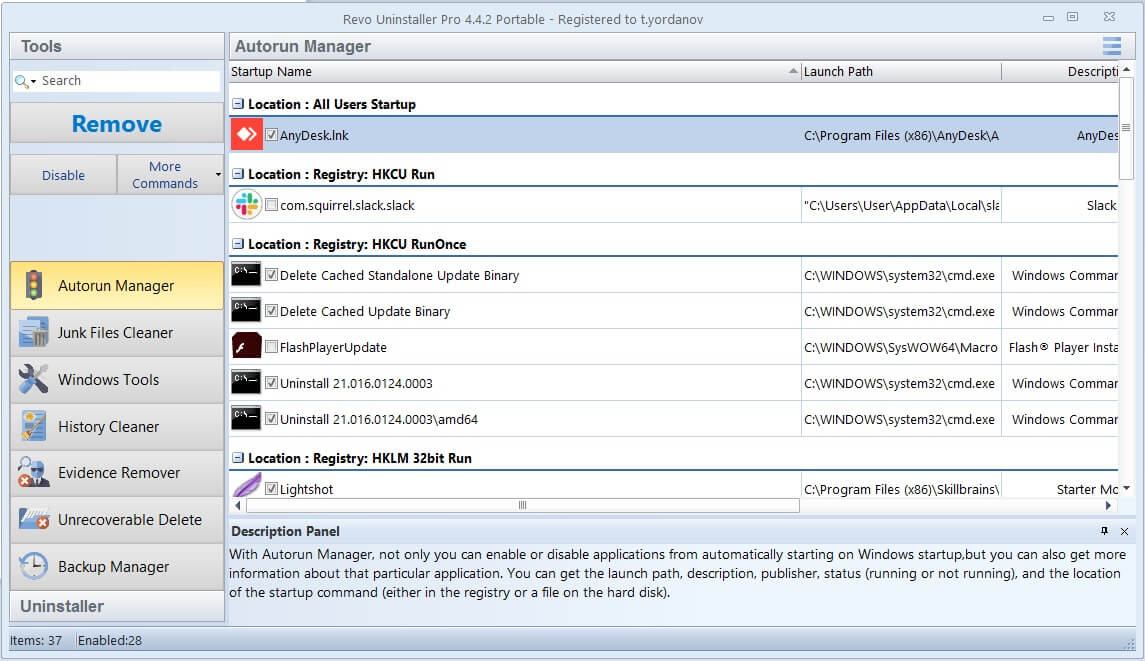Viewport: 1145px width, 661px height.
Task: Collapse the Registry: HKCU Run group
Action: pos(238,174)
